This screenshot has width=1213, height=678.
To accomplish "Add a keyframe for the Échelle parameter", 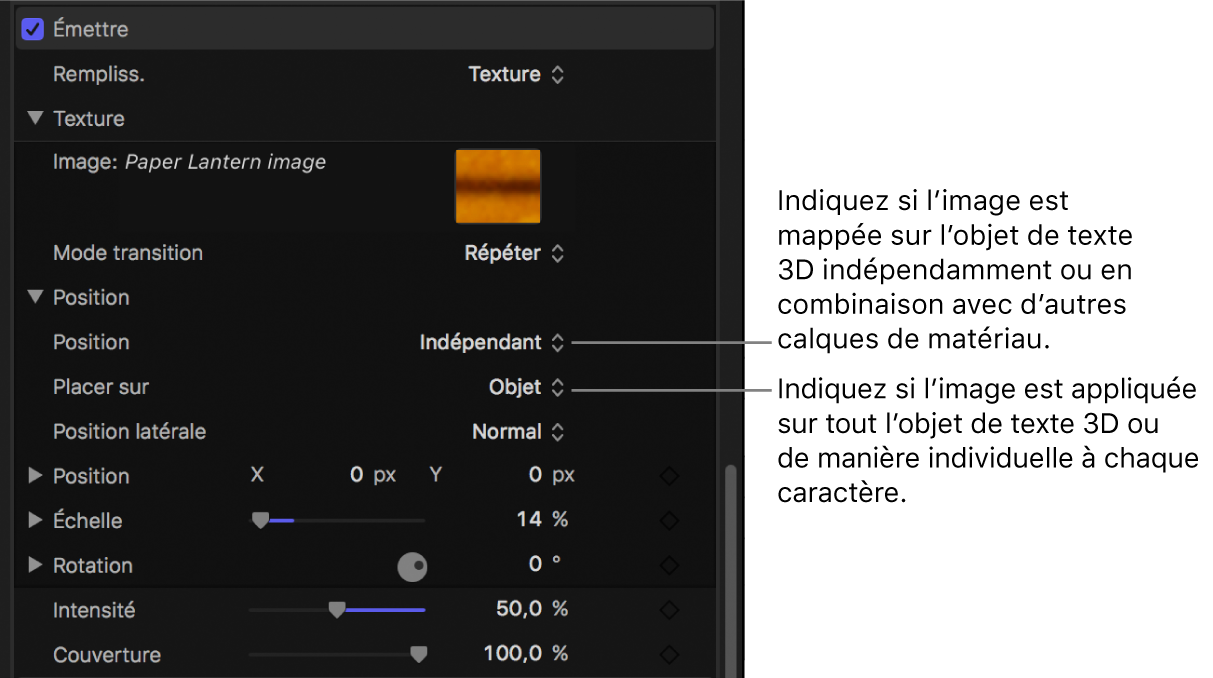I will (x=668, y=520).
